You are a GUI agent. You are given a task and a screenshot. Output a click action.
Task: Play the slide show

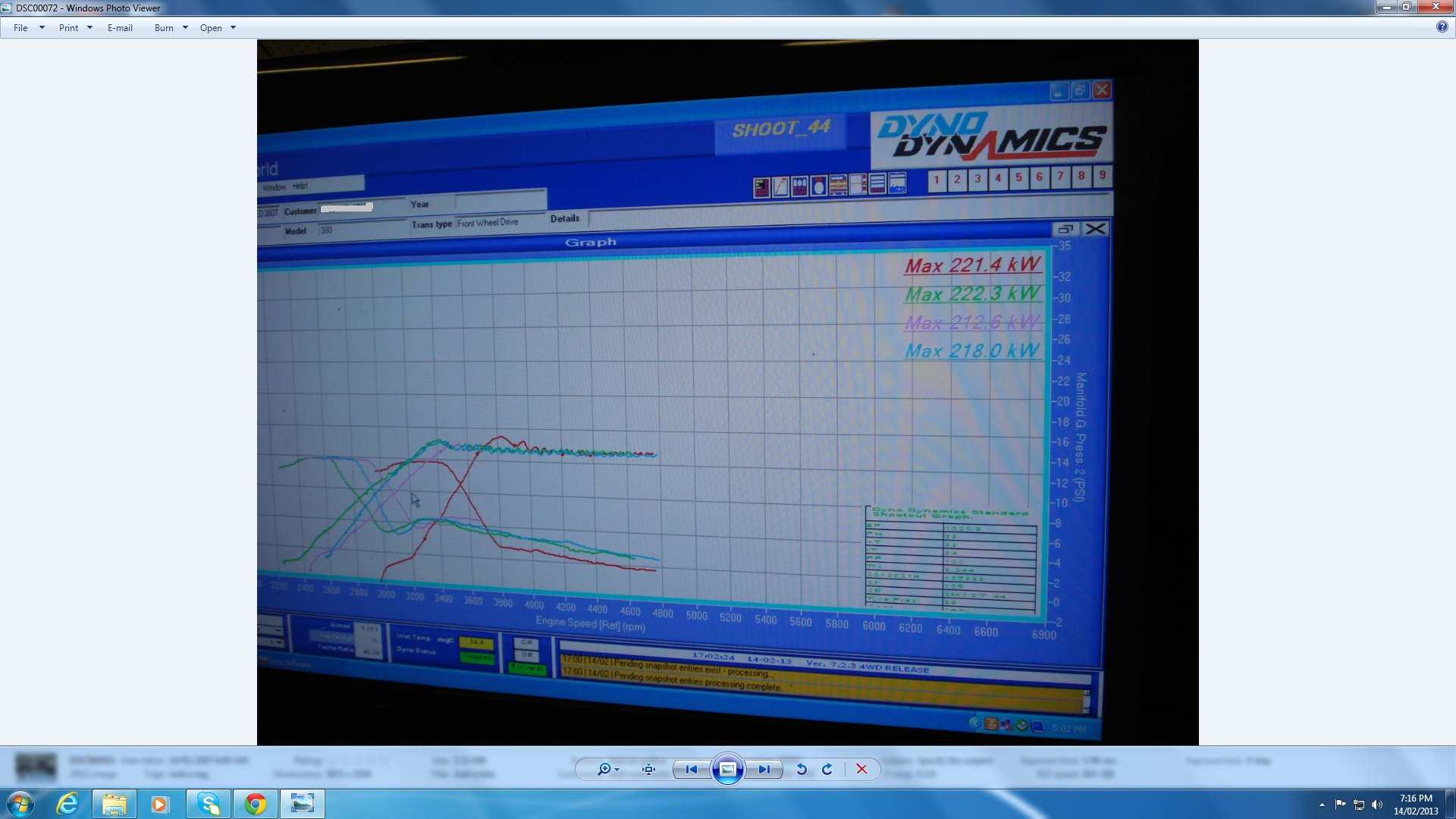tap(727, 769)
